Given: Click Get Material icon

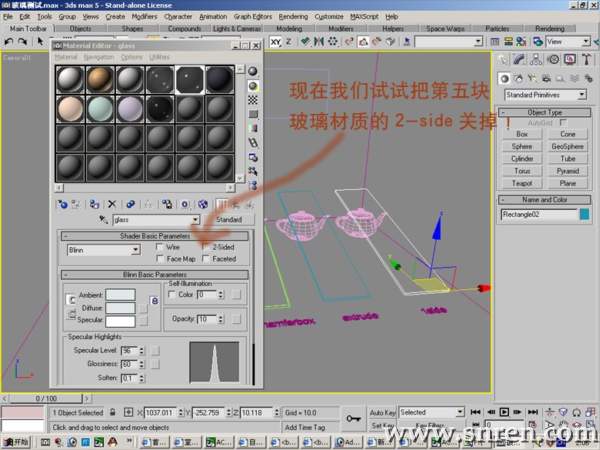Looking at the screenshot, I should tap(62, 204).
